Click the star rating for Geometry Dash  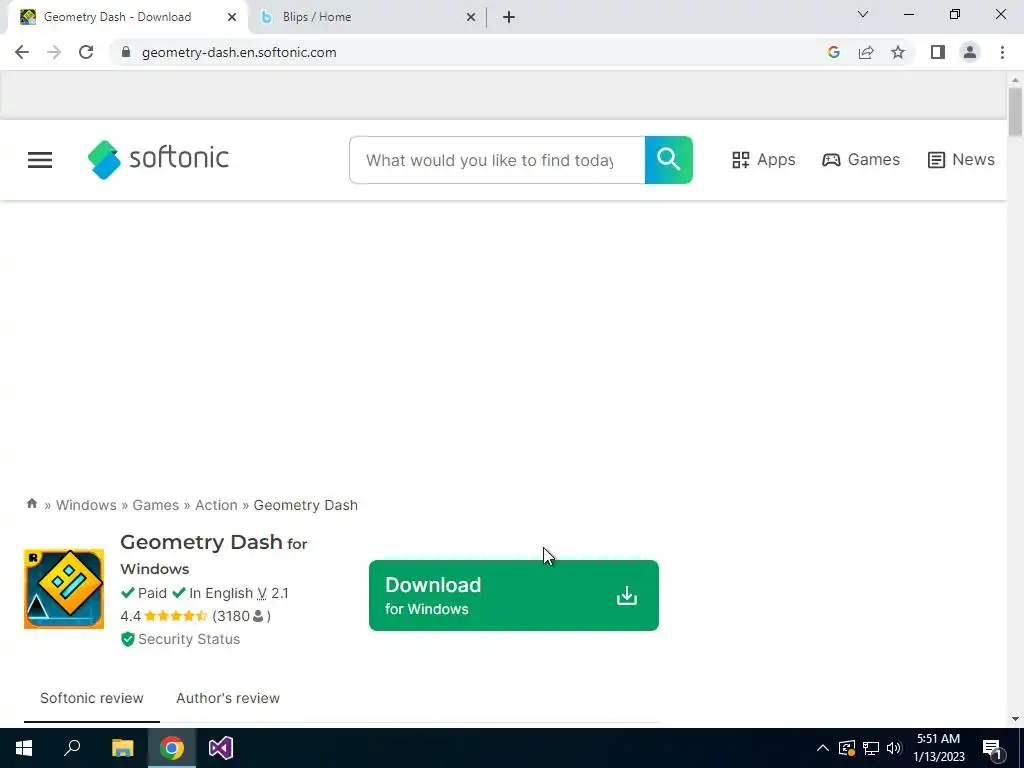click(176, 616)
